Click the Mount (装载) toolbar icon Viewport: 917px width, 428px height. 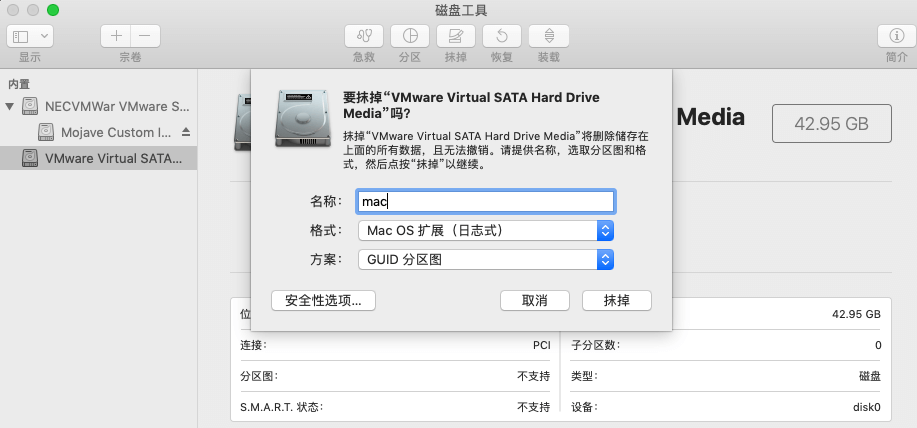click(549, 36)
